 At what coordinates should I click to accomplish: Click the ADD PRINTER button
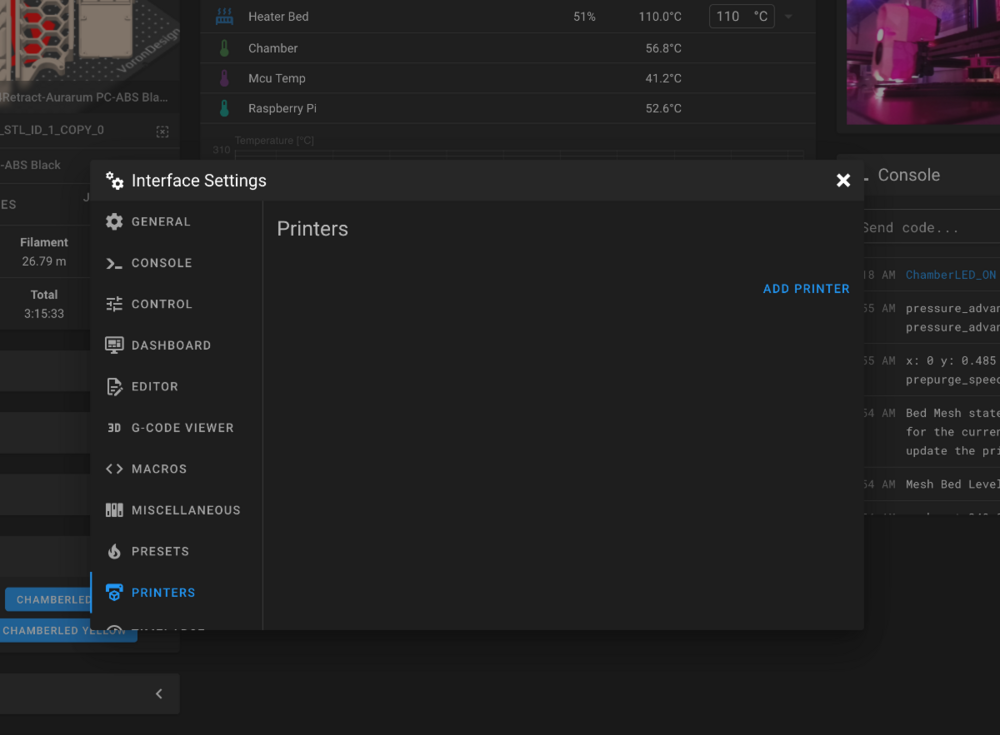(x=806, y=289)
